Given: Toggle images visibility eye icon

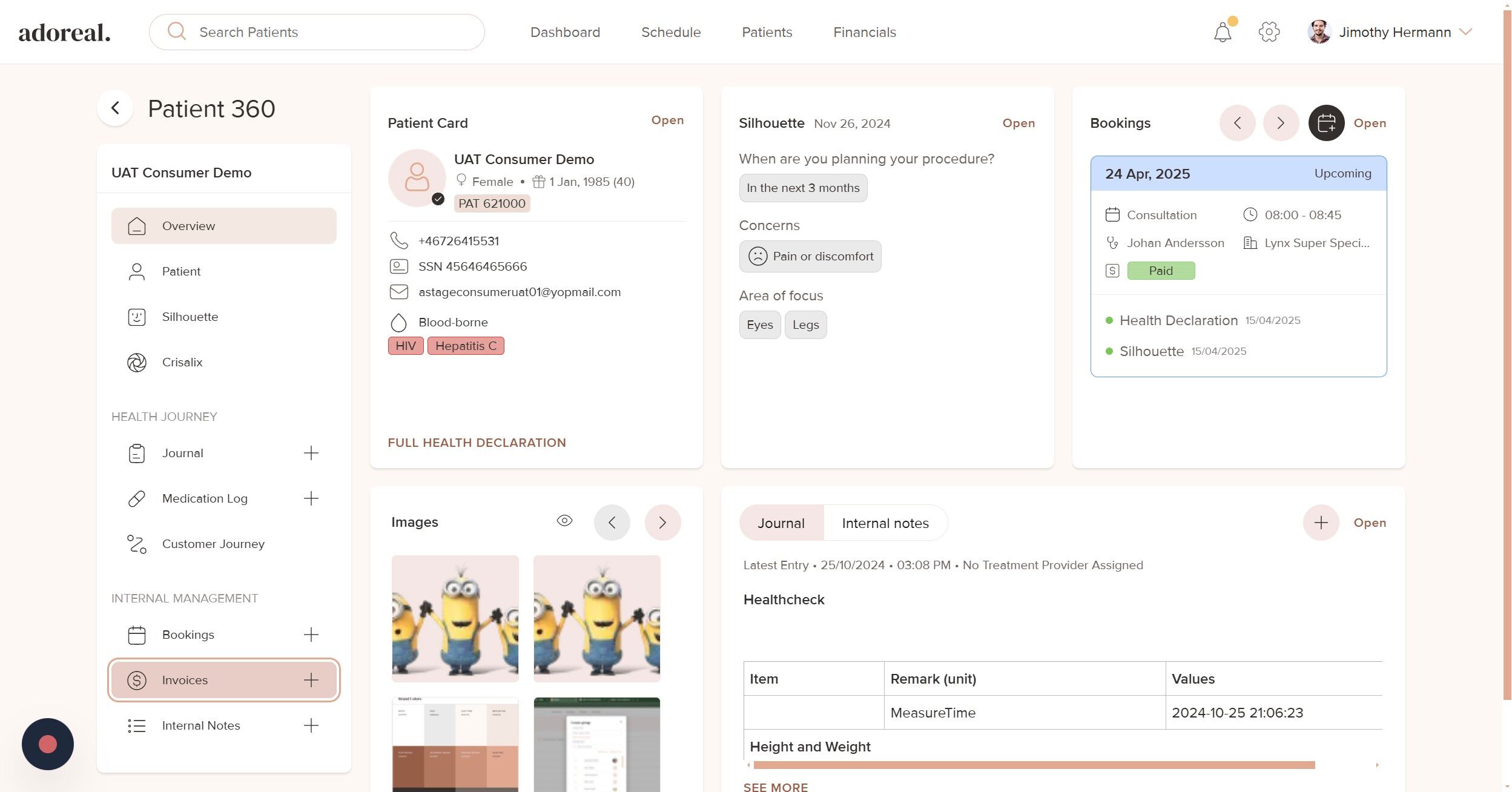Looking at the screenshot, I should [x=564, y=521].
